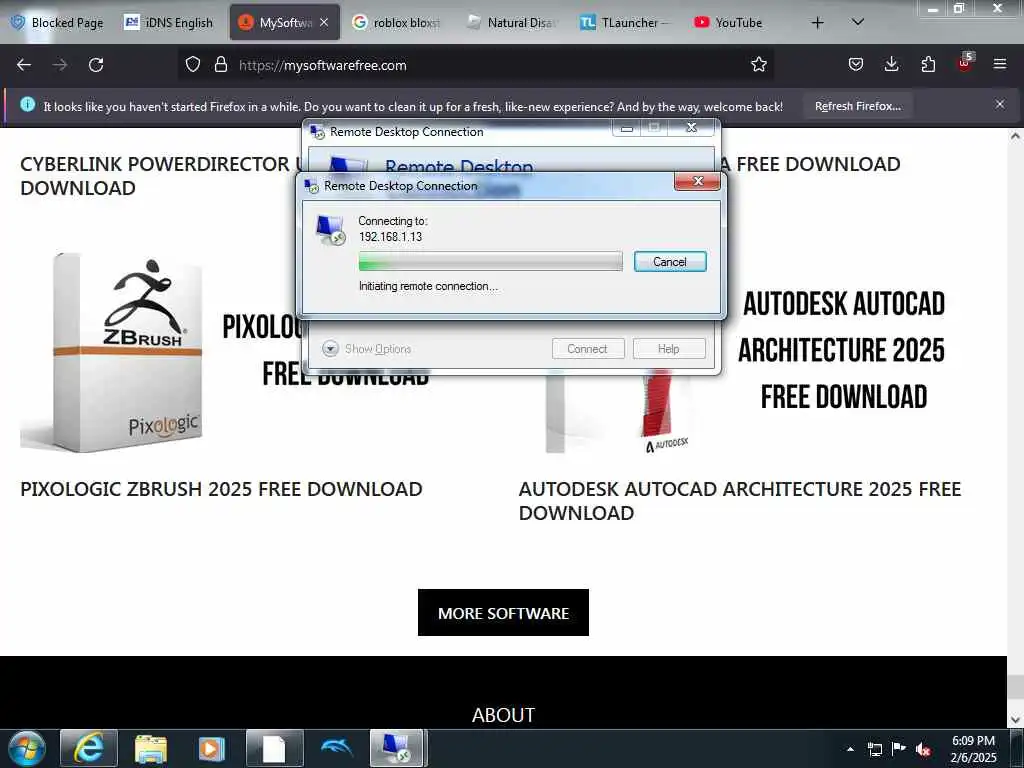Open Pixologic ZBrush 2025 Free Download link
This screenshot has width=1024, height=768.
221,489
